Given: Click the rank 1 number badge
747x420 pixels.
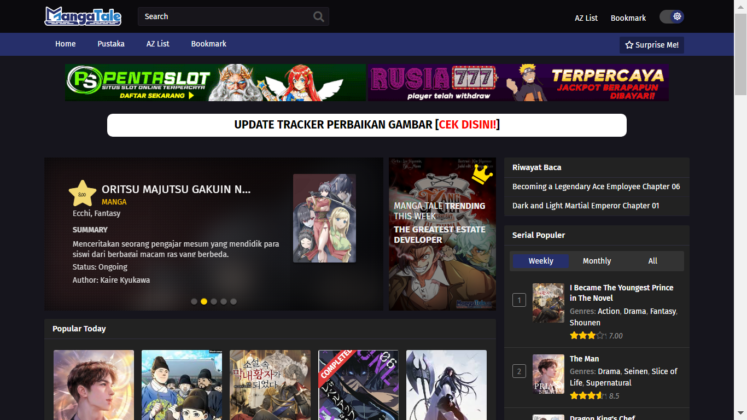Looking at the screenshot, I should pyautogui.click(x=519, y=300).
